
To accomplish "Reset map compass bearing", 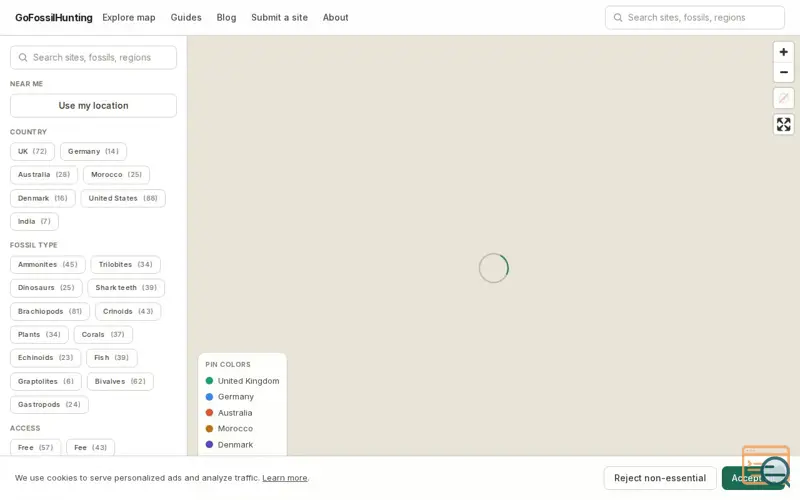I will pyautogui.click(x=783, y=97).
